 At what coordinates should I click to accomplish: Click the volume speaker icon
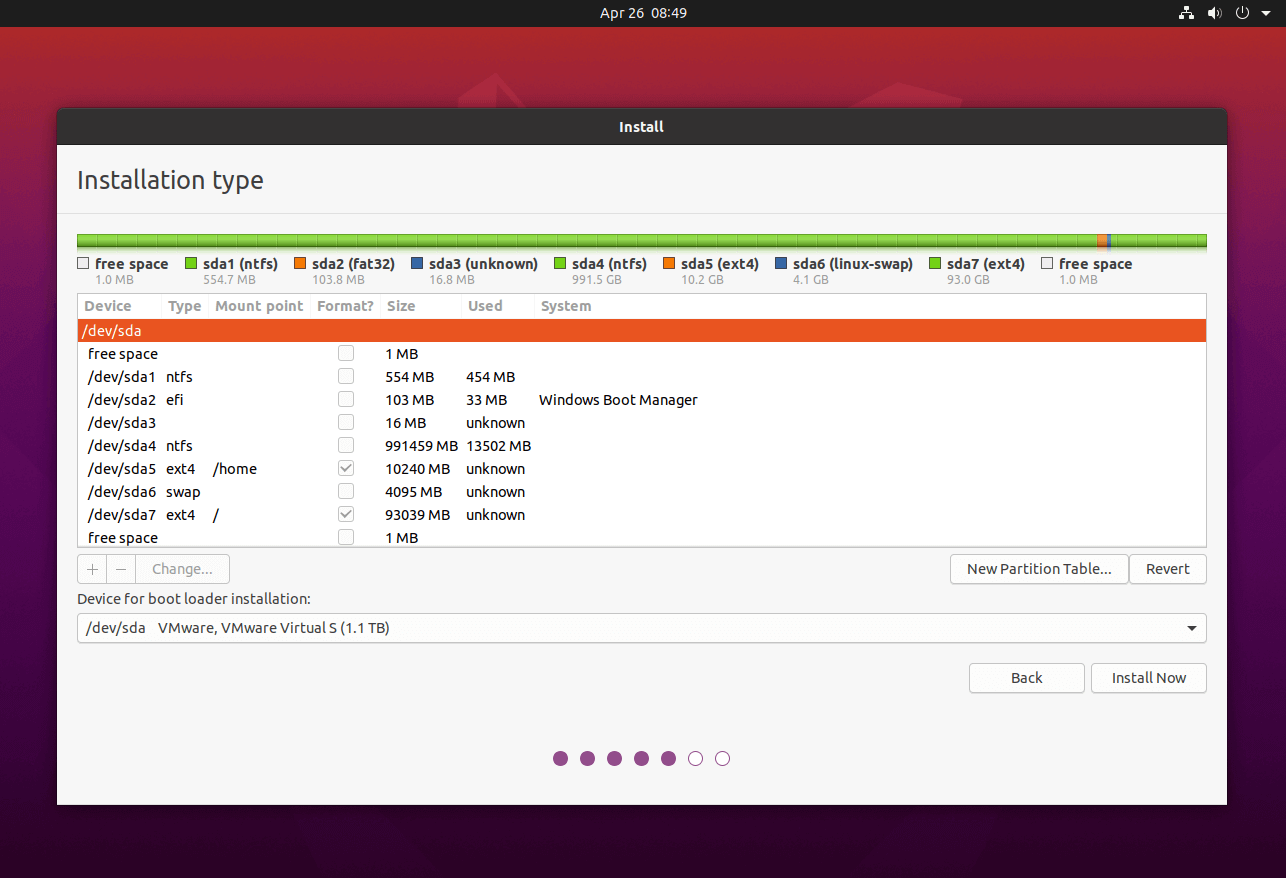coord(1214,13)
